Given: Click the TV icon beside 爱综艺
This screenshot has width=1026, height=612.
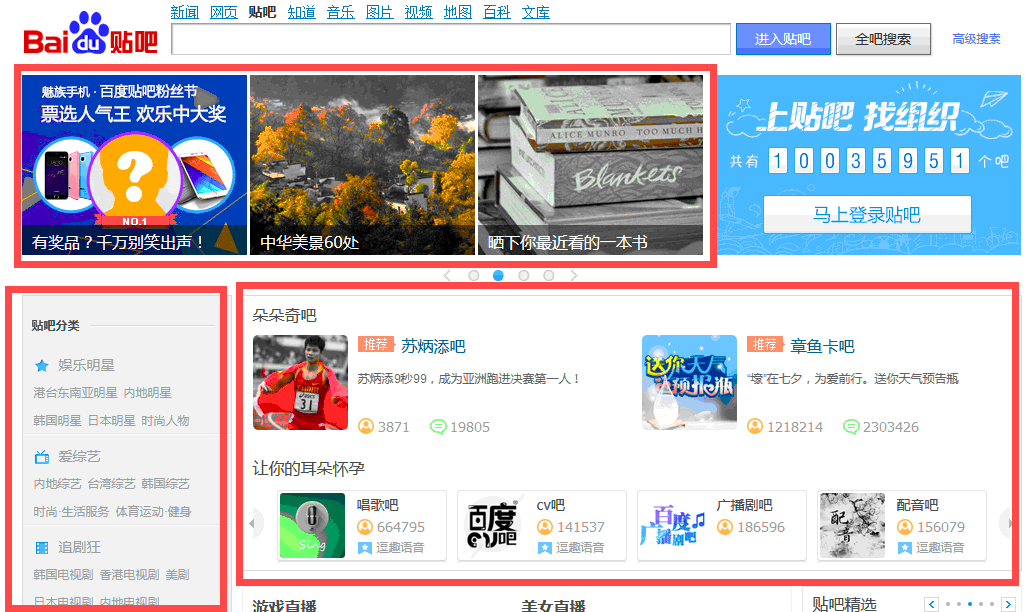Looking at the screenshot, I should [x=42, y=457].
